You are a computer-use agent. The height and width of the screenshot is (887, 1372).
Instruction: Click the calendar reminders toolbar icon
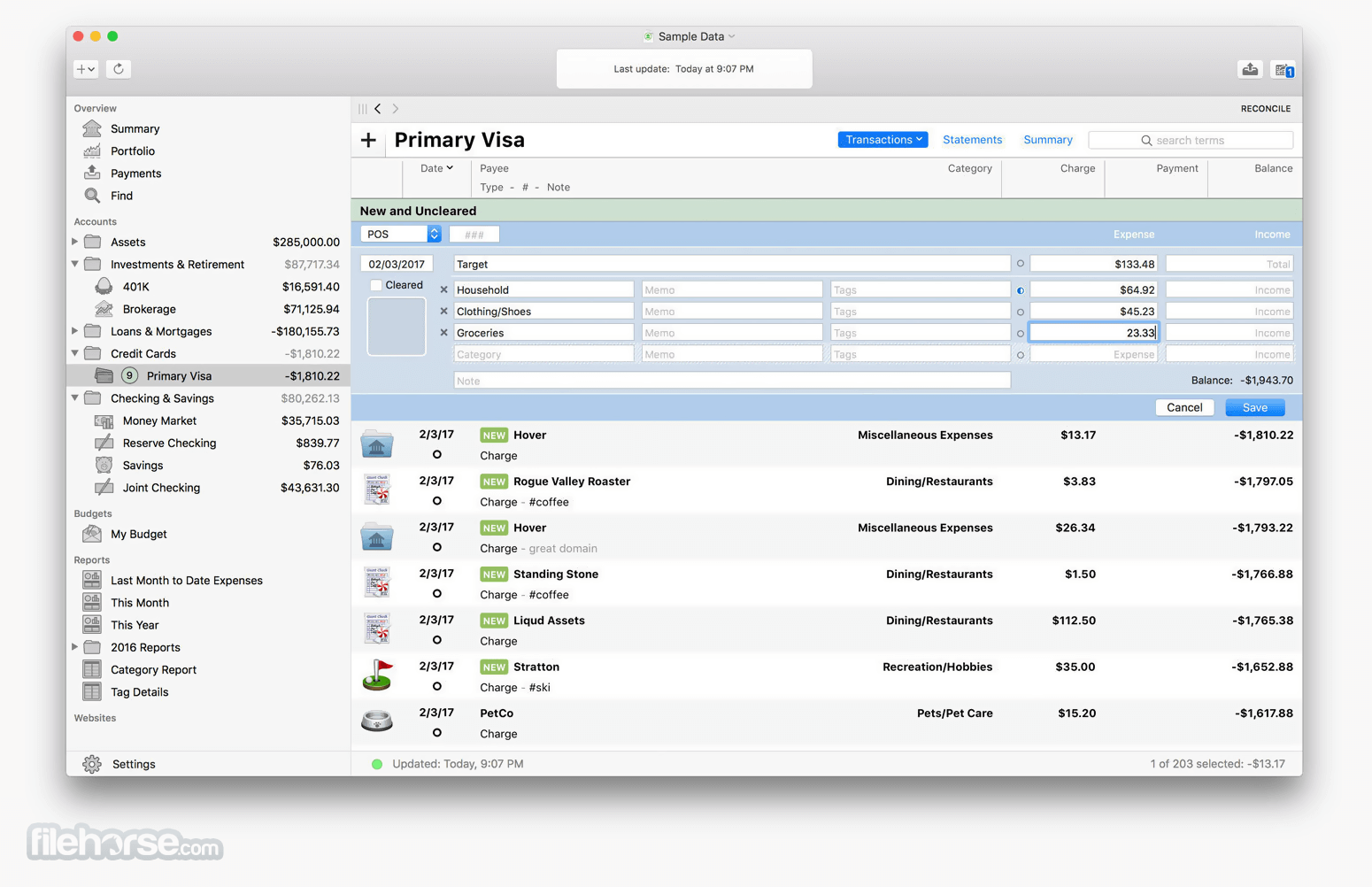click(x=1283, y=69)
